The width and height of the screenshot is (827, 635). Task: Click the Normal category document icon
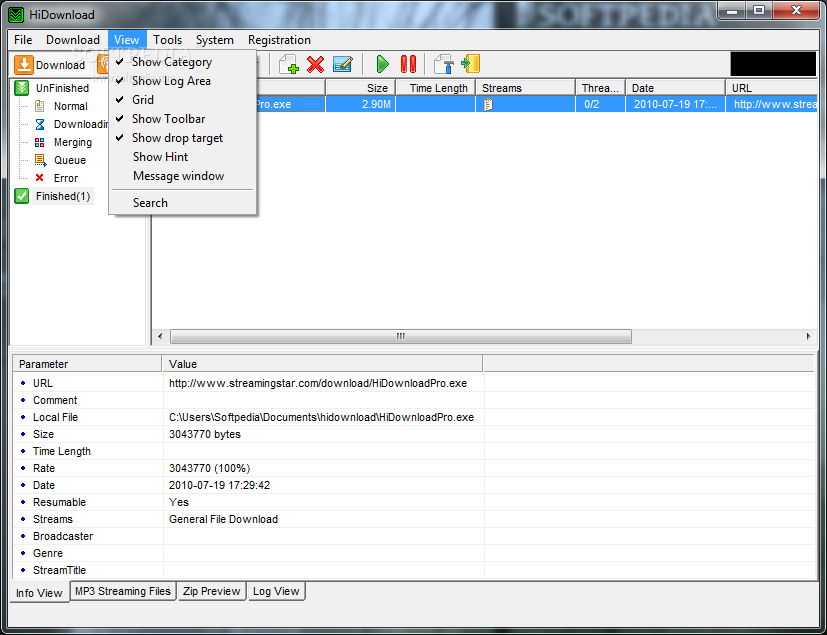point(40,106)
